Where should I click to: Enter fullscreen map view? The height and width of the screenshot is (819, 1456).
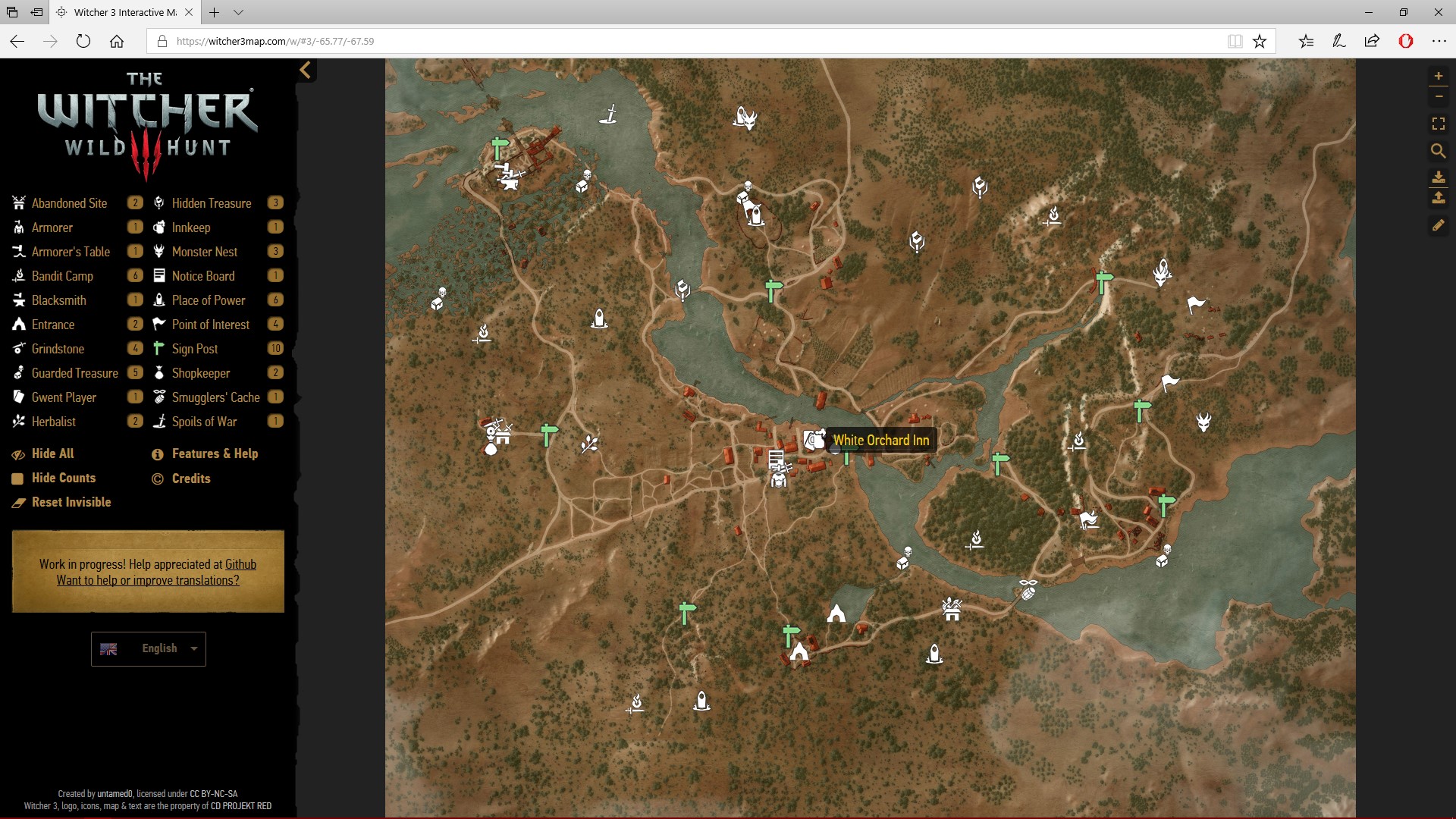(1438, 124)
